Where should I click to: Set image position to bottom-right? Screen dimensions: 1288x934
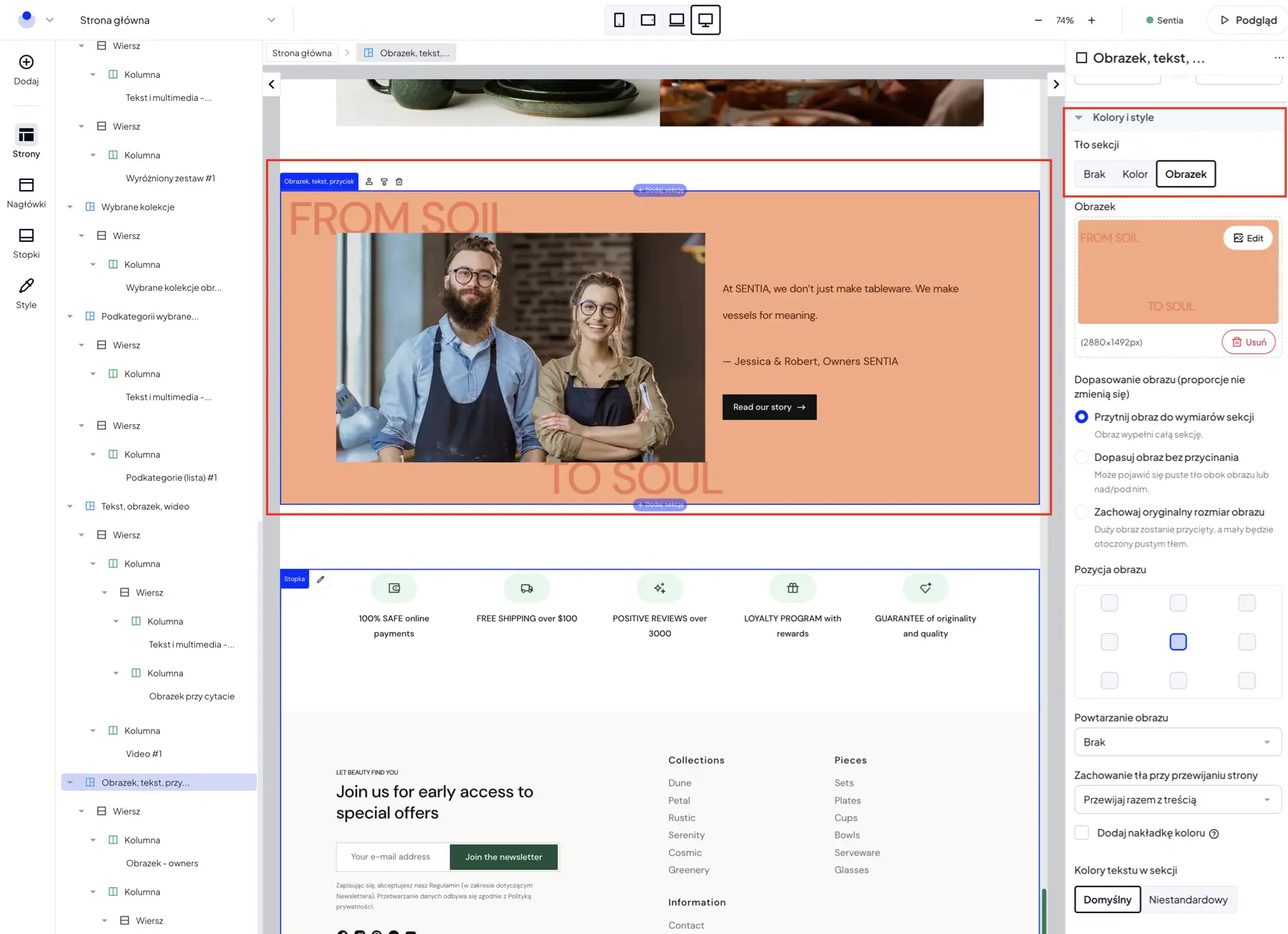pyautogui.click(x=1247, y=681)
